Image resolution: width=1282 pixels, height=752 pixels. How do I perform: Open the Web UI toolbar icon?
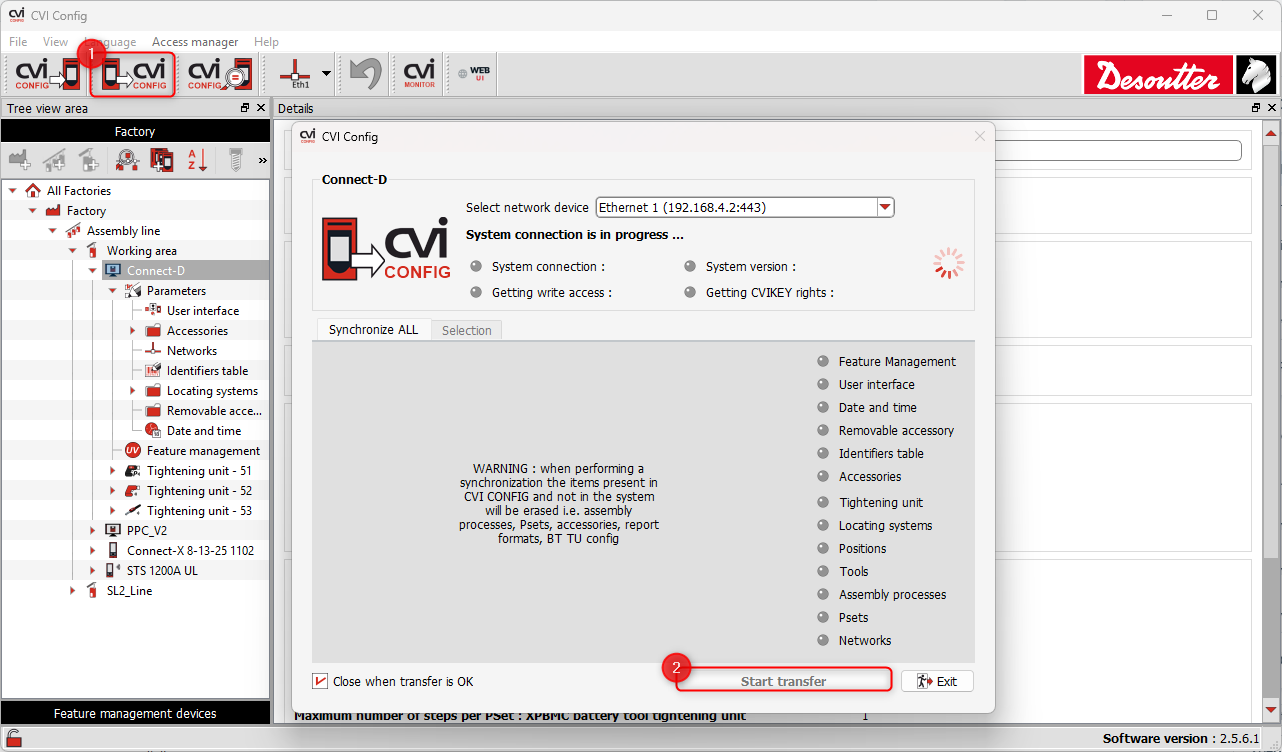(x=473, y=74)
